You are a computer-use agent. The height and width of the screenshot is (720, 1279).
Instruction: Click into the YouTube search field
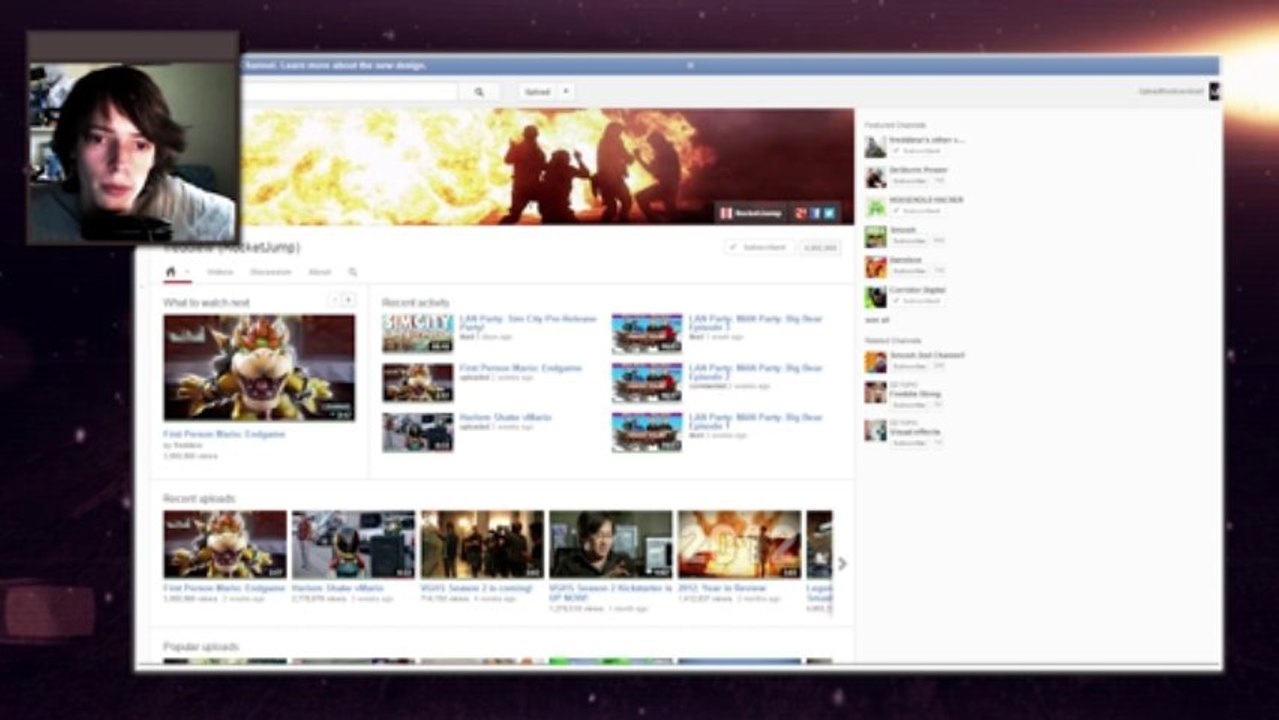(350, 91)
